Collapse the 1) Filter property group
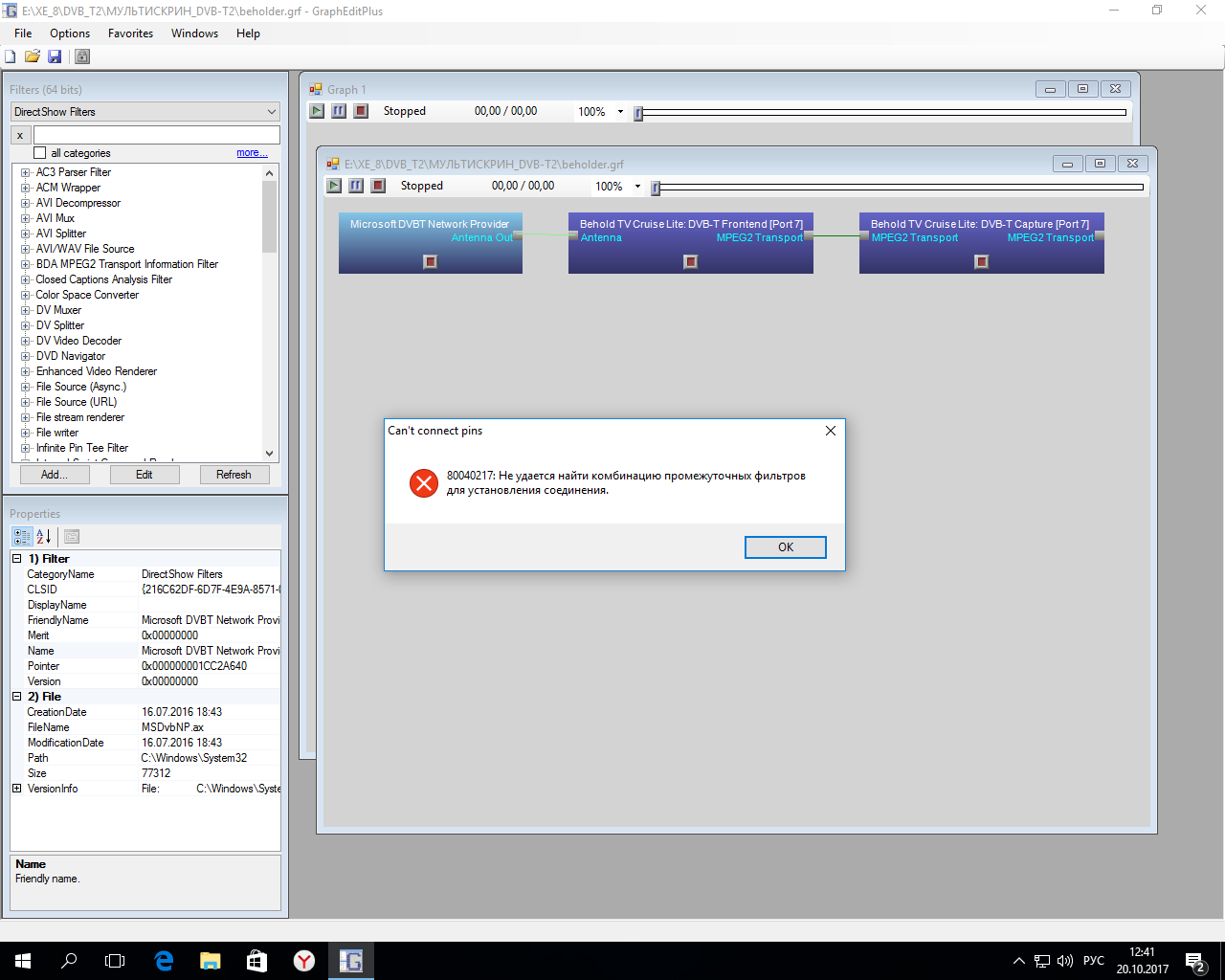 tap(16, 559)
